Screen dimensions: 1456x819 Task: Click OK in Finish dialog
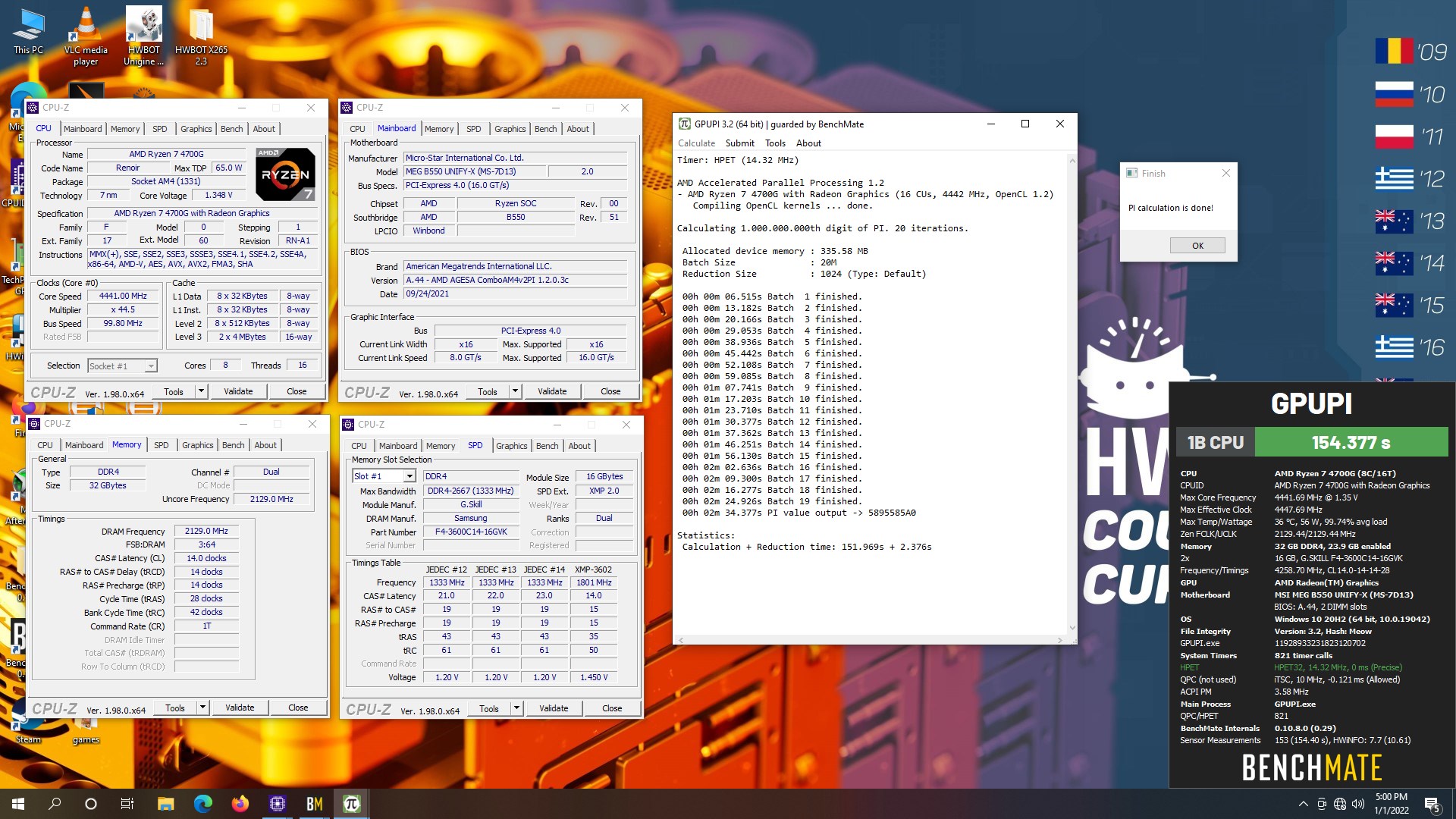[x=1197, y=246]
